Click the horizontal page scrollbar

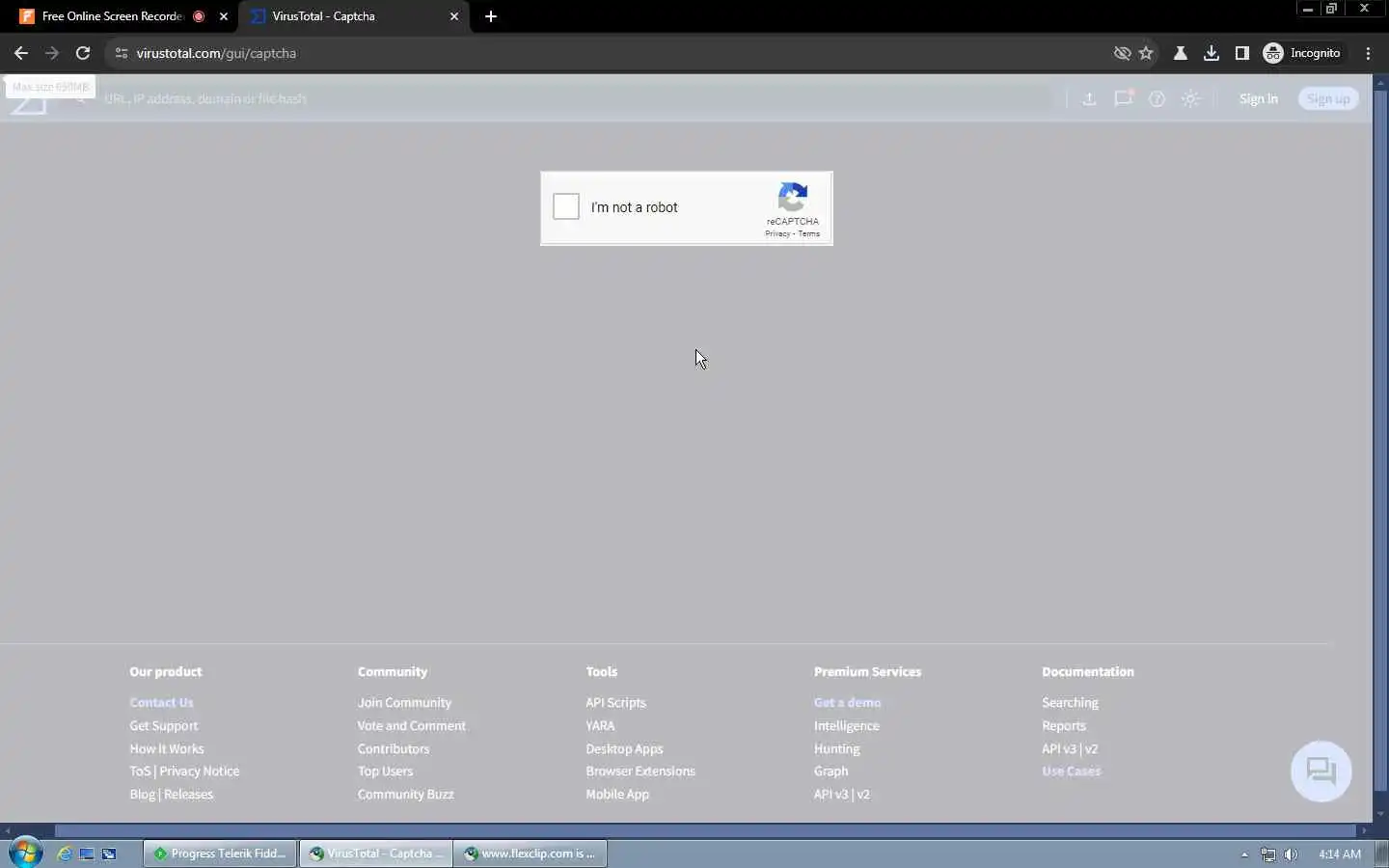click(x=705, y=830)
